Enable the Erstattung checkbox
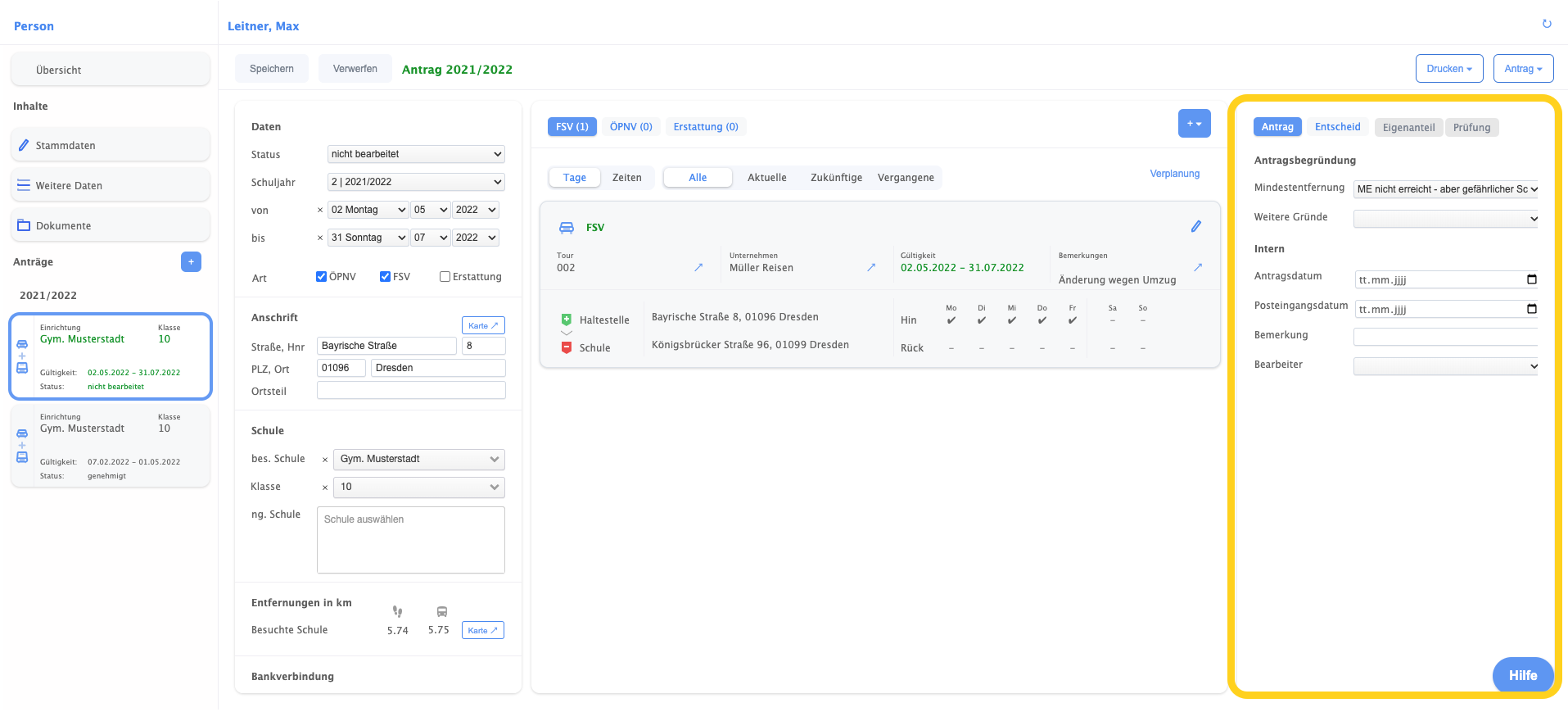Viewport: 1568px width, 712px height. (x=445, y=277)
